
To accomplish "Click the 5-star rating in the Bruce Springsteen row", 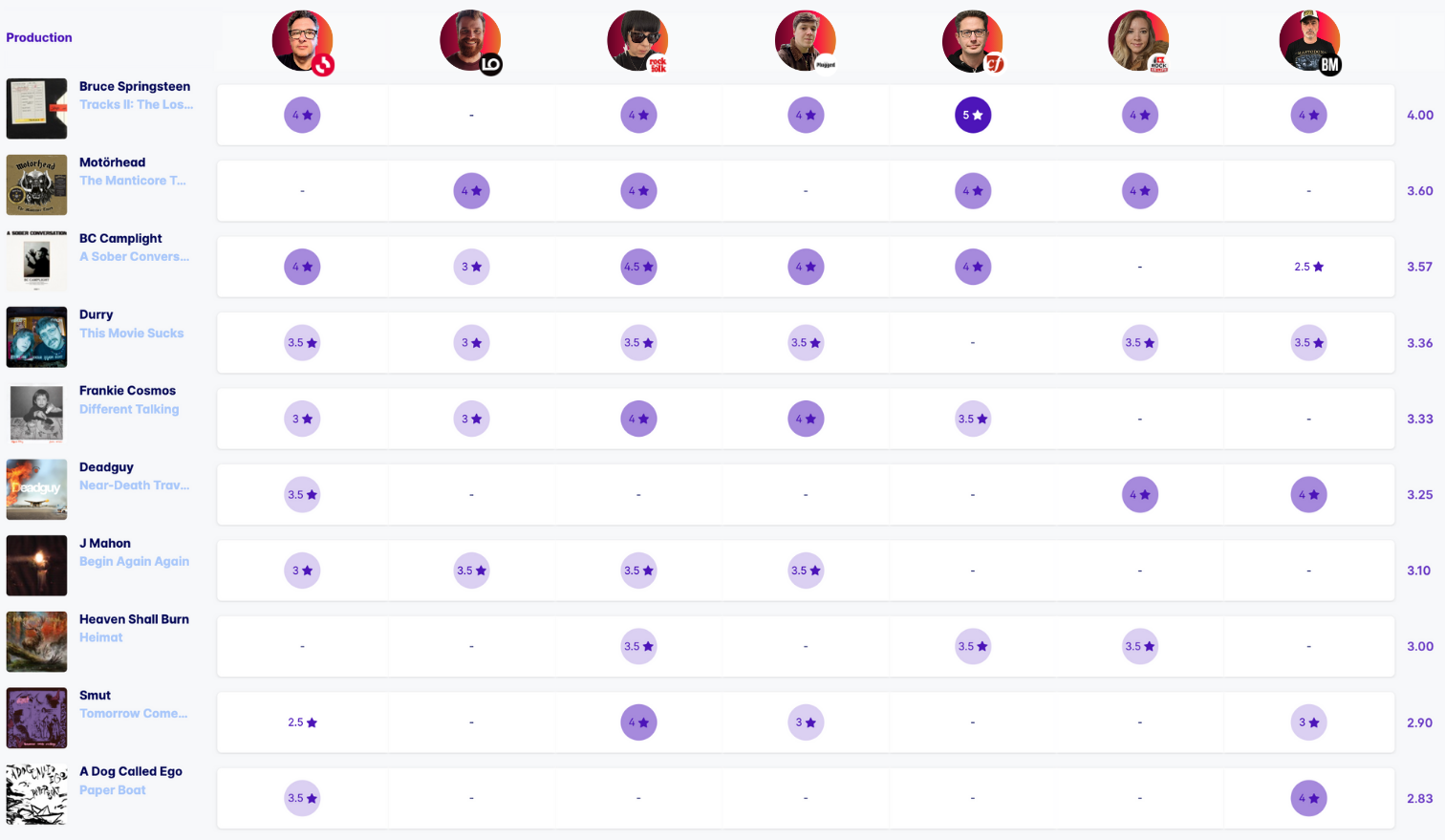I will (973, 116).
